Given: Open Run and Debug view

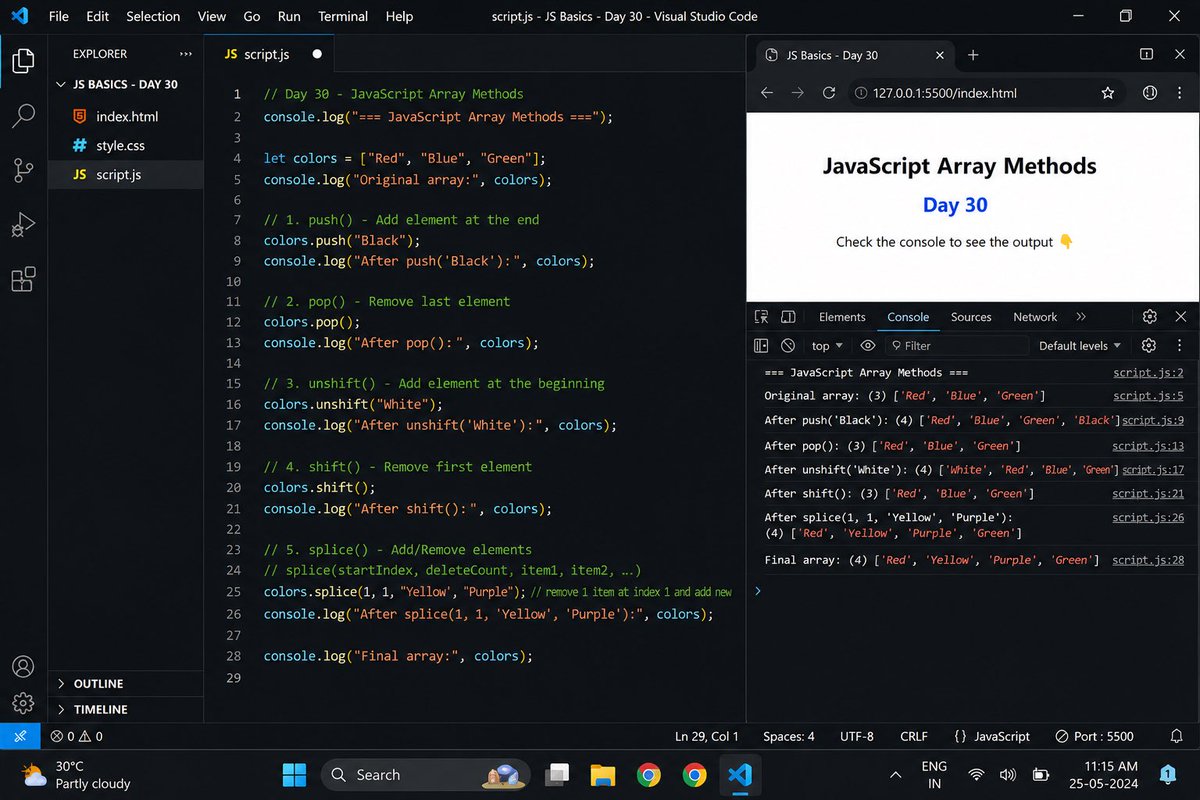Looking at the screenshot, I should coord(23,225).
